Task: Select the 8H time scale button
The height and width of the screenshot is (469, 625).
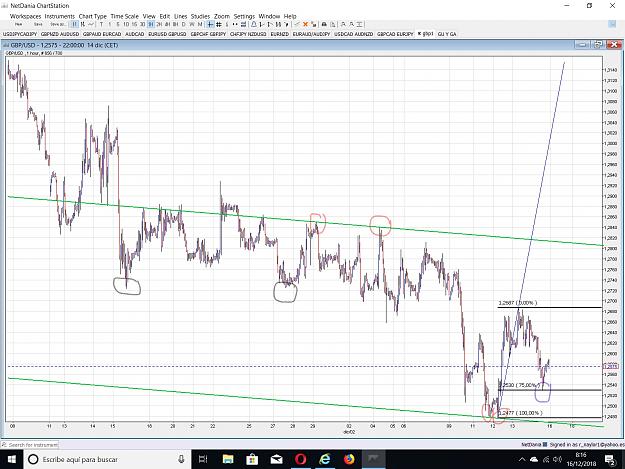Action: pyautogui.click(x=175, y=24)
